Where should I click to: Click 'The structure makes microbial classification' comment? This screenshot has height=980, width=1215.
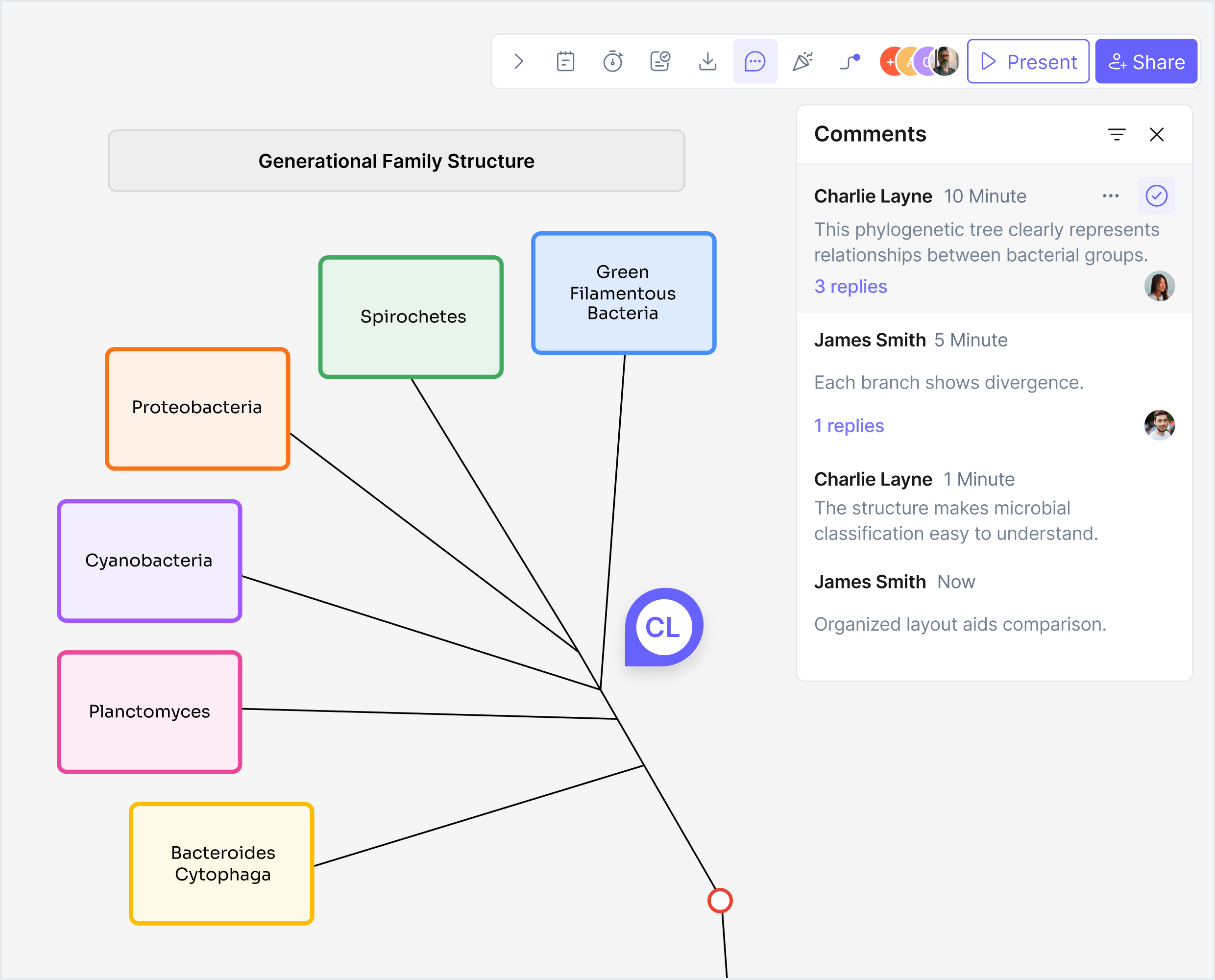[956, 520]
